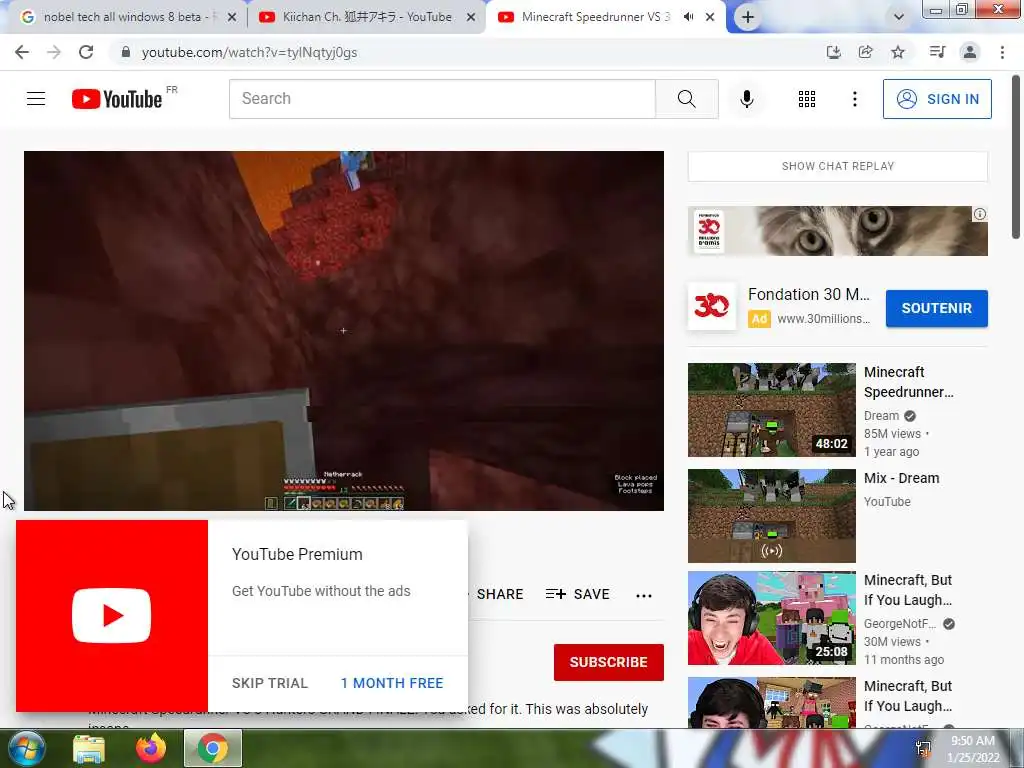Screen dimensions: 1024x768
Task: Open Fondation 30 M... ad title
Action: [808, 295]
